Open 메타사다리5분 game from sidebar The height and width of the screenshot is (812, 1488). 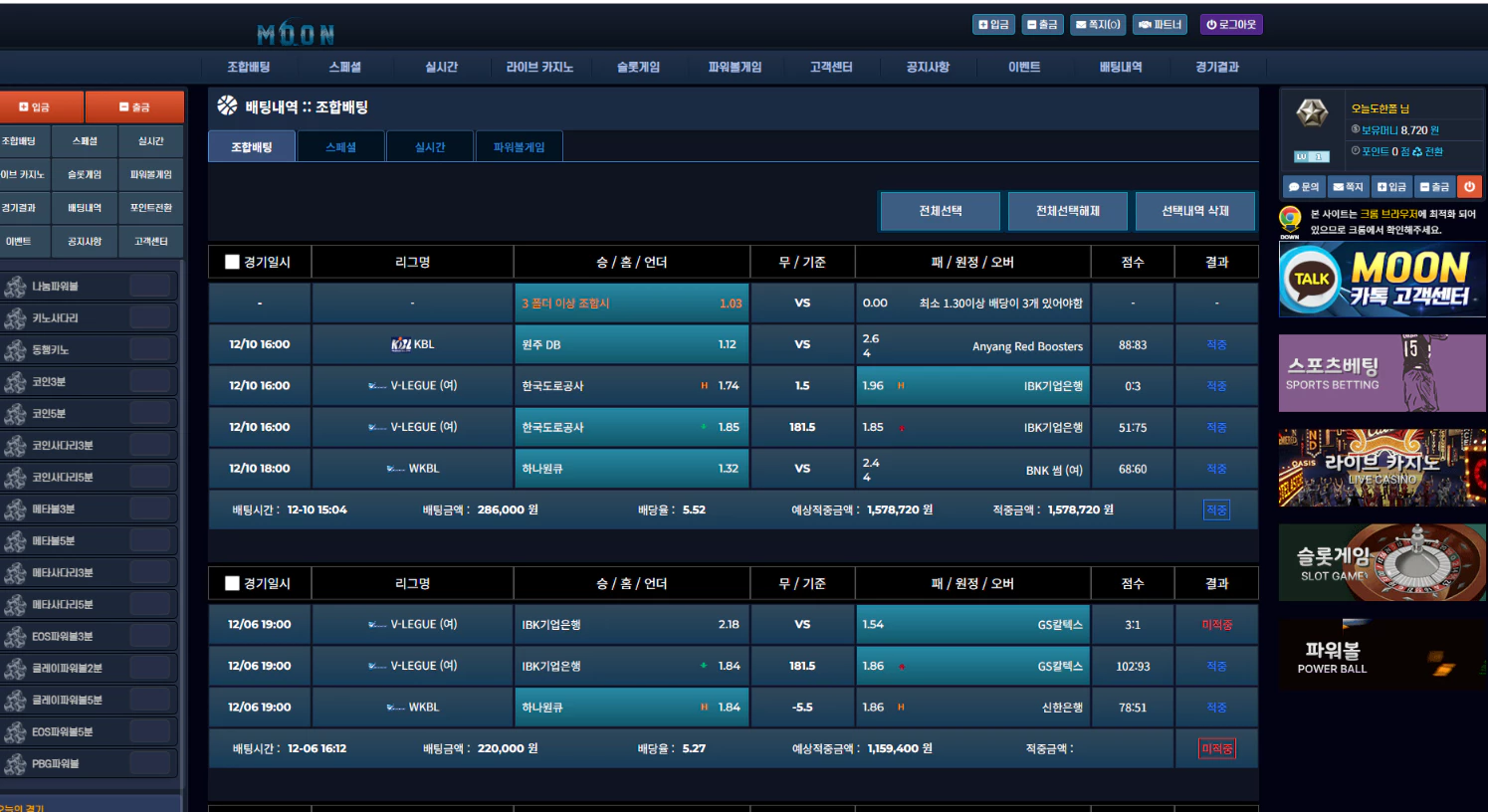[x=89, y=605]
